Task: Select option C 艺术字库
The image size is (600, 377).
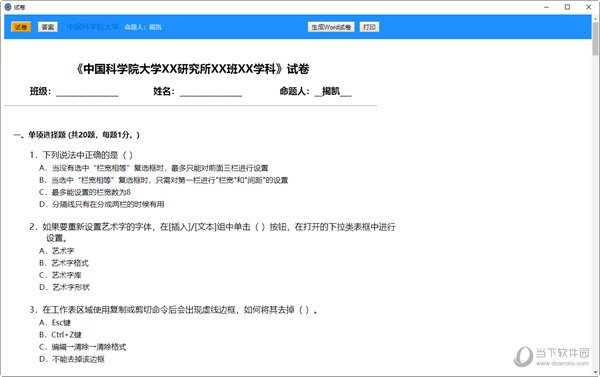Action: point(60,275)
